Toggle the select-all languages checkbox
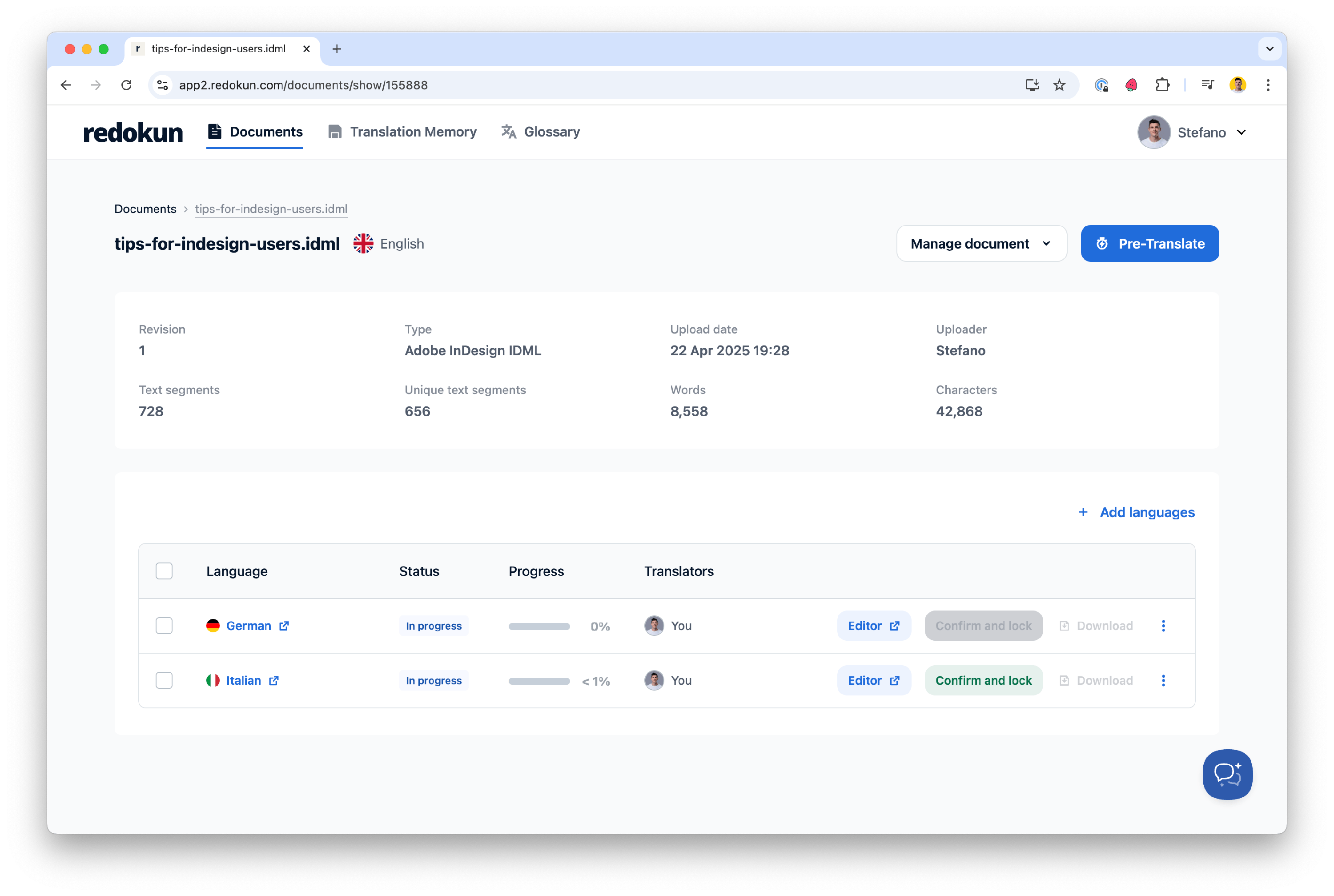The height and width of the screenshot is (896, 1334). coord(164,571)
